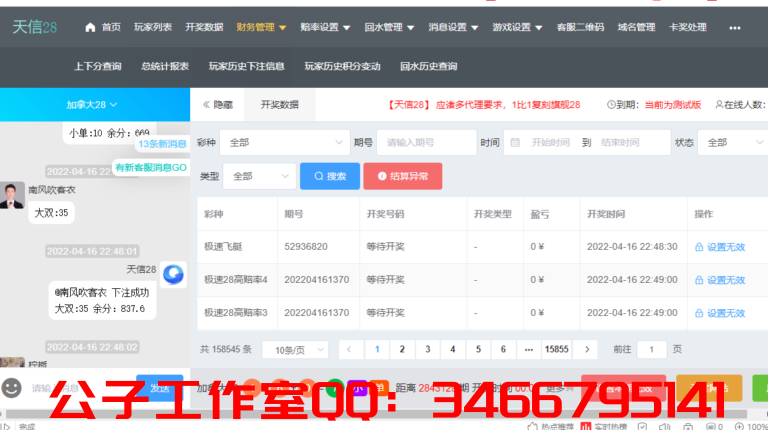Open 客服二维码 menu item
The image size is (768, 430).
[580, 27]
